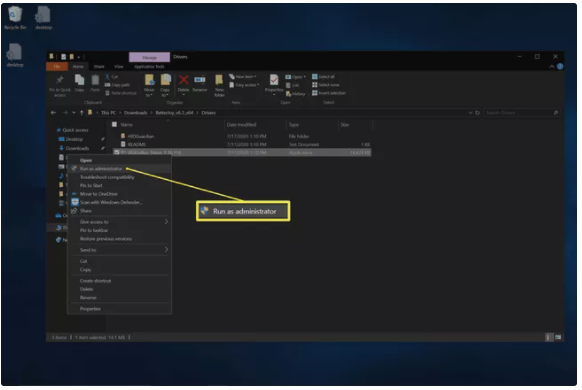Choose Pin to Start in the context menu
Screen dimensions: 582x390
pyautogui.click(x=119, y=186)
